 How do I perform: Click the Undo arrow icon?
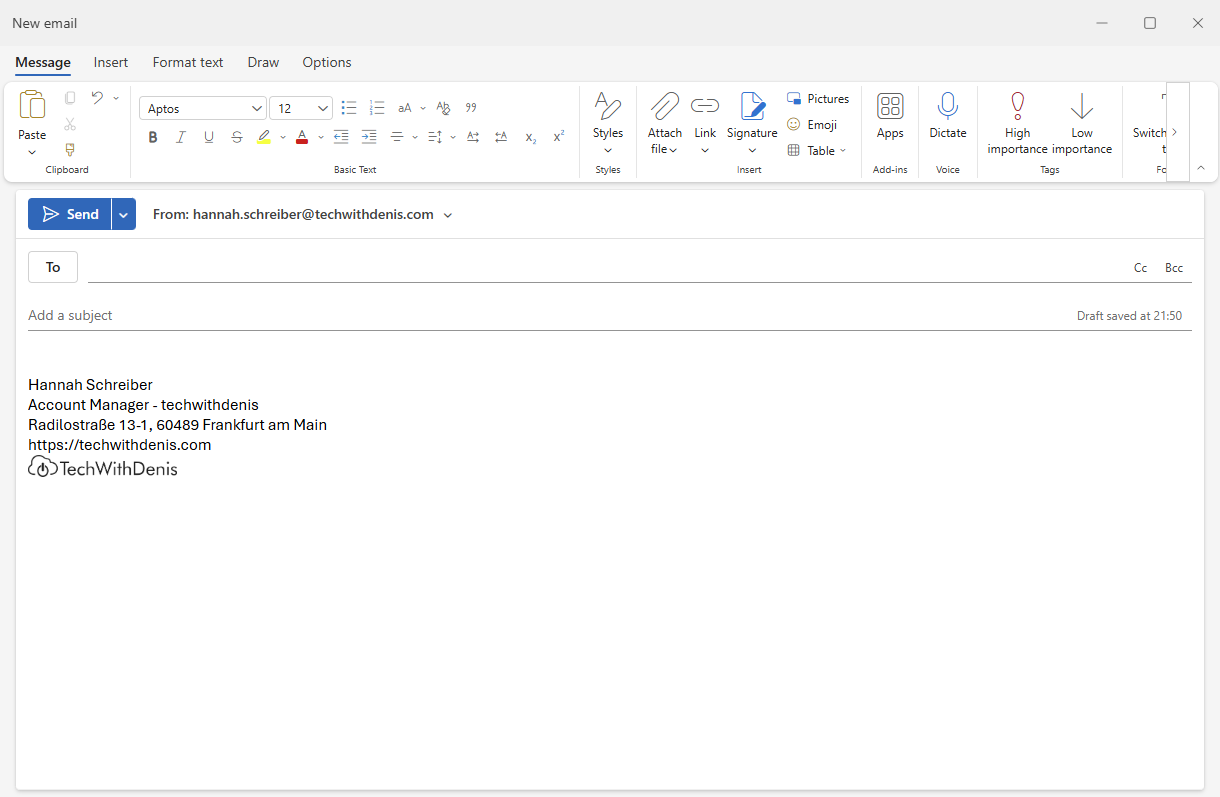point(97,98)
